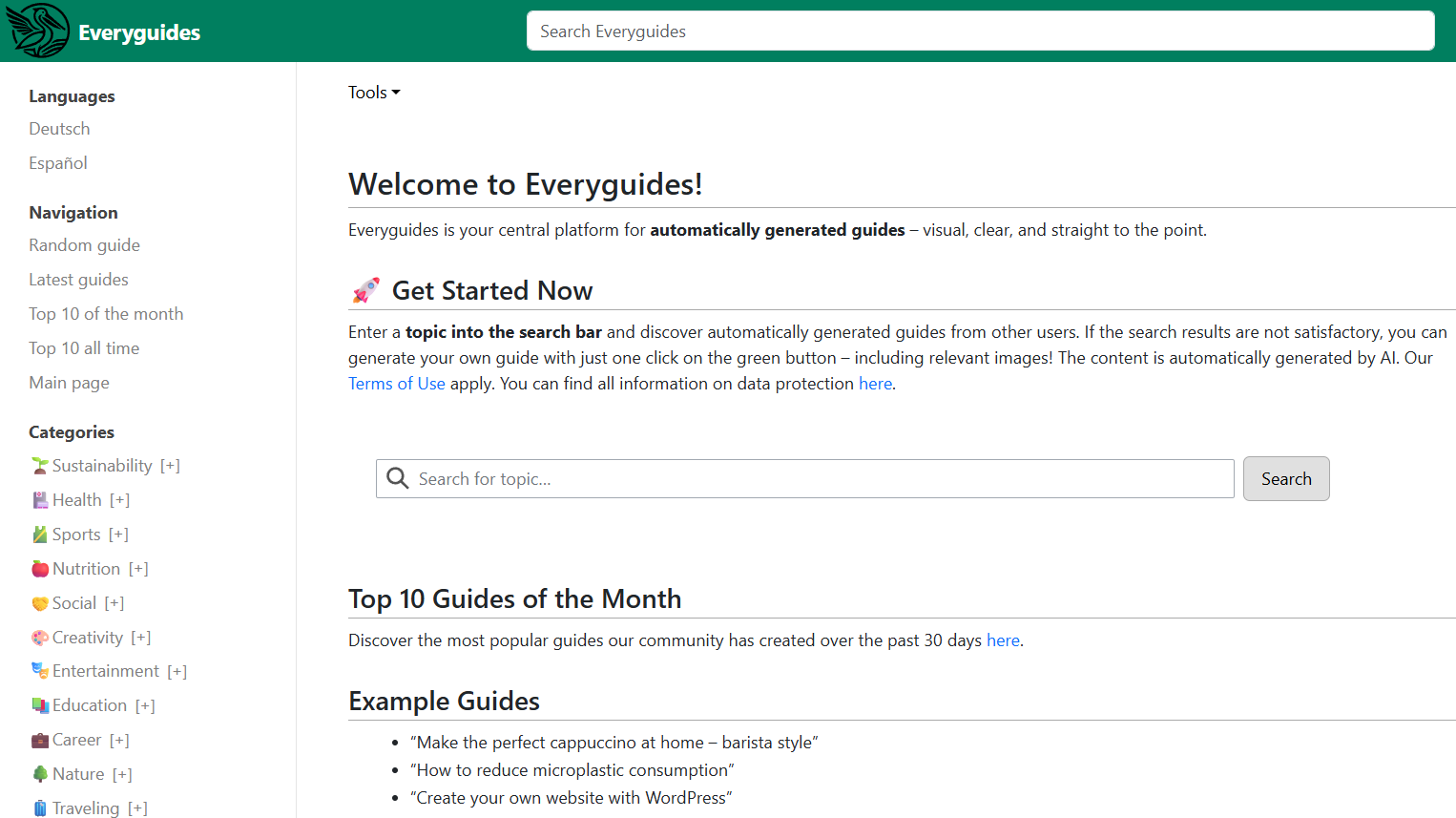This screenshot has height=818, width=1456.
Task: Click the Nature tree icon
Action: (x=38, y=773)
